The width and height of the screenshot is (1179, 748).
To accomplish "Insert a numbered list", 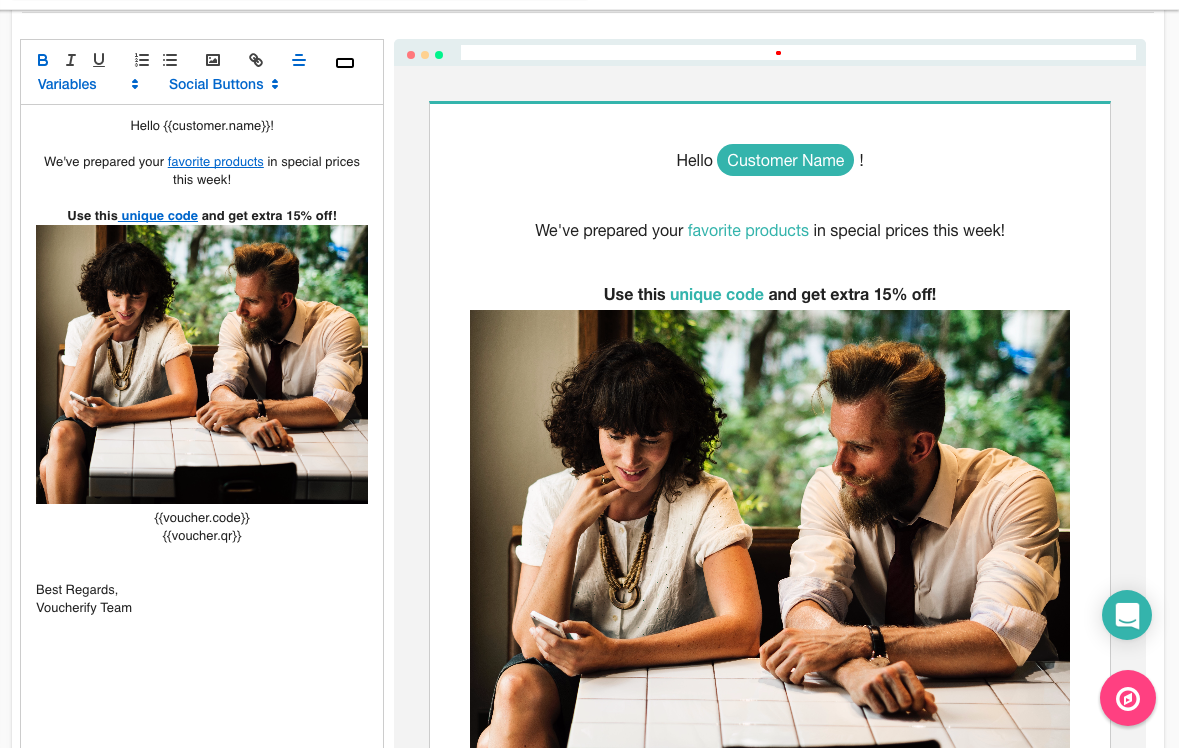I will tap(142, 60).
